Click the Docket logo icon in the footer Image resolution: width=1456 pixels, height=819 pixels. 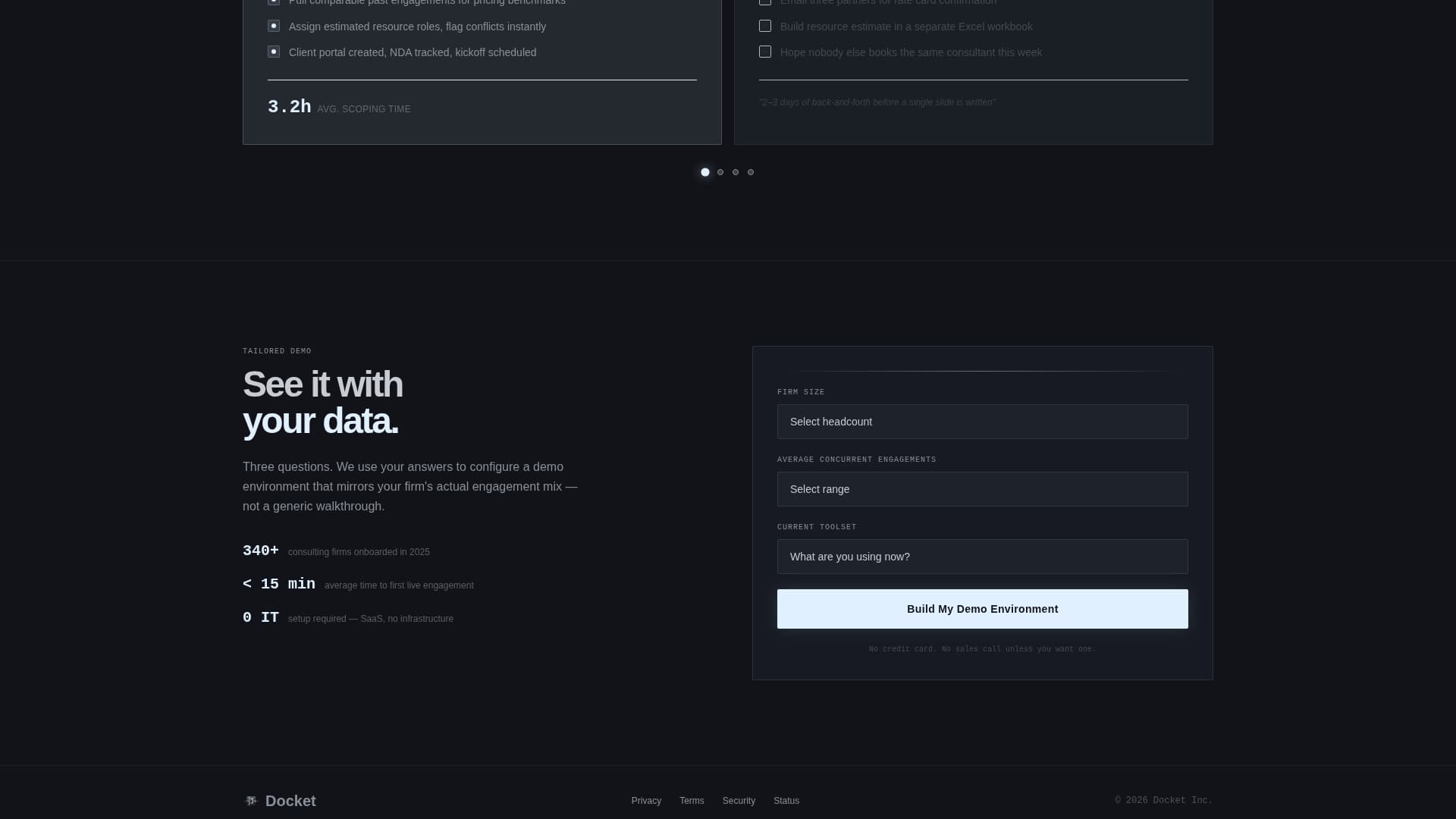251,800
